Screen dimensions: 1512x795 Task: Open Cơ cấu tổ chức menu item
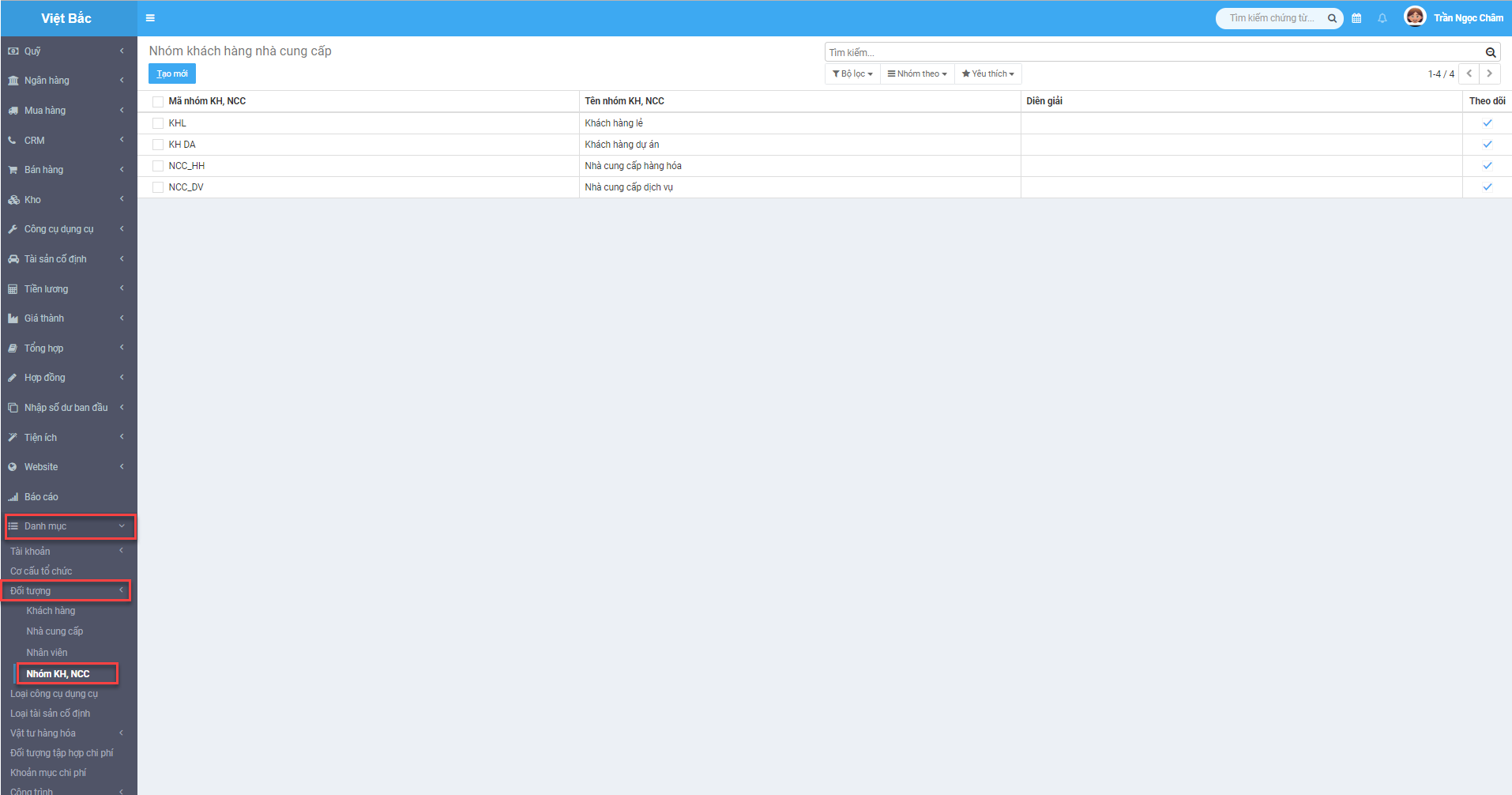click(41, 571)
